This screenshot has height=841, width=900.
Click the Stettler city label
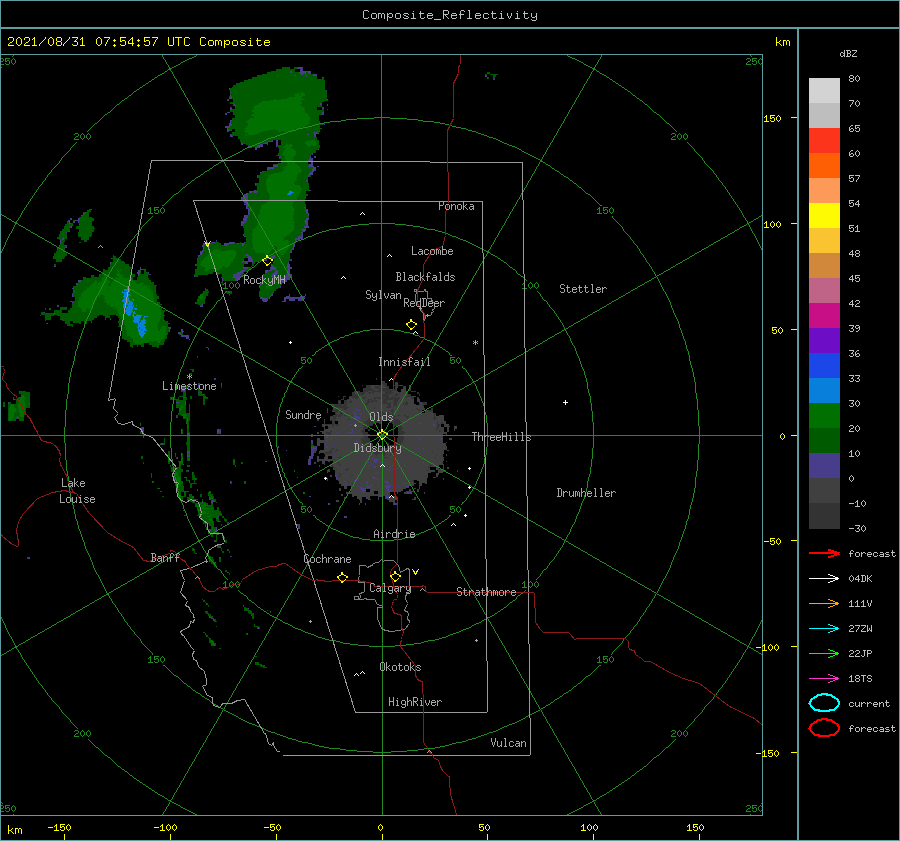click(x=583, y=289)
